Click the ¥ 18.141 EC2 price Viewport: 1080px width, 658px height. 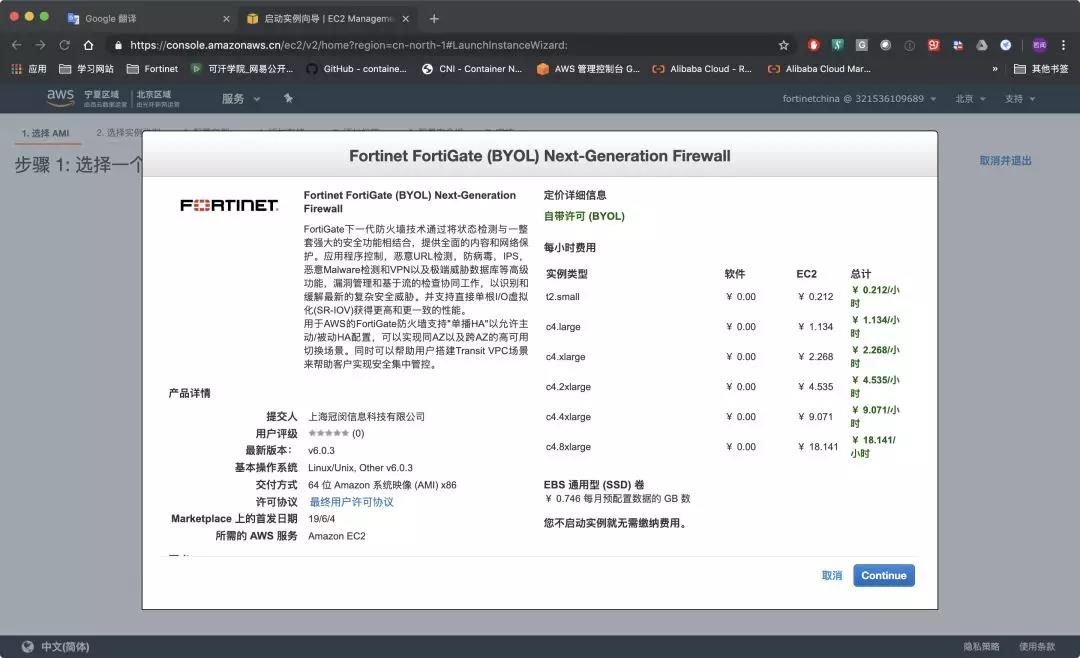pos(818,446)
